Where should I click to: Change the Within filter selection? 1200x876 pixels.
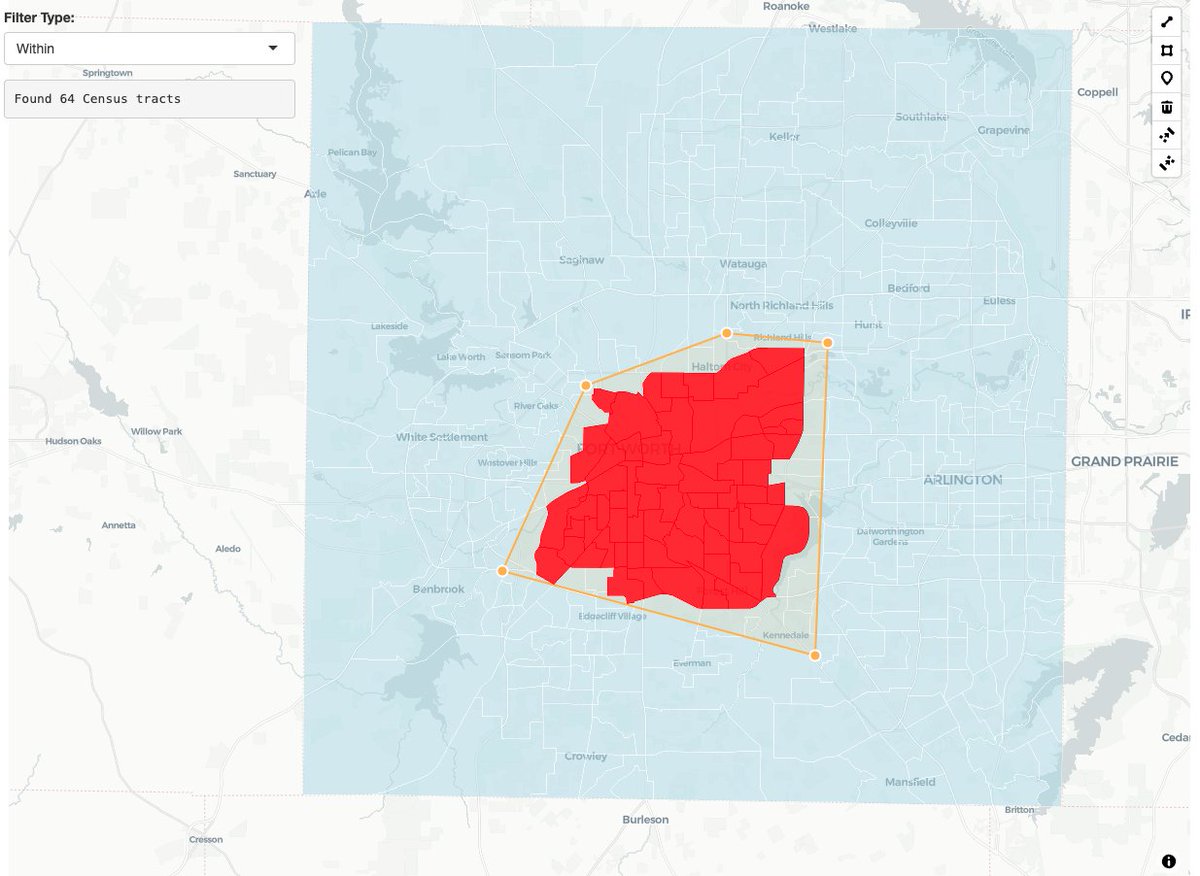click(x=149, y=48)
